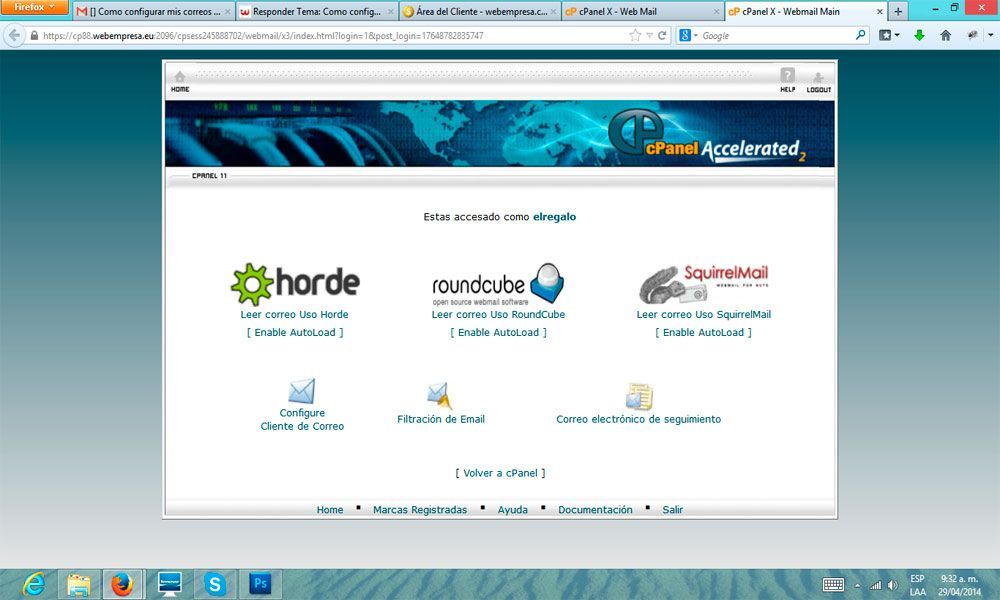Image resolution: width=1000 pixels, height=600 pixels.
Task: Open Skype from the taskbar
Action: tap(215, 584)
